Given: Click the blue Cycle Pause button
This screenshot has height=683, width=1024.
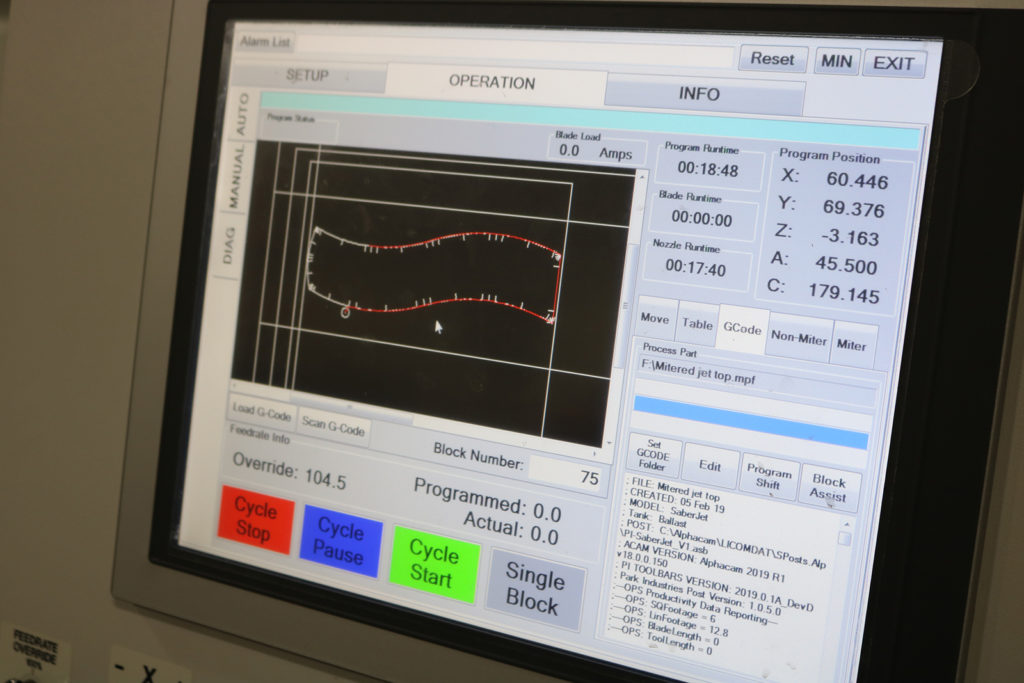Looking at the screenshot, I should (x=340, y=540).
